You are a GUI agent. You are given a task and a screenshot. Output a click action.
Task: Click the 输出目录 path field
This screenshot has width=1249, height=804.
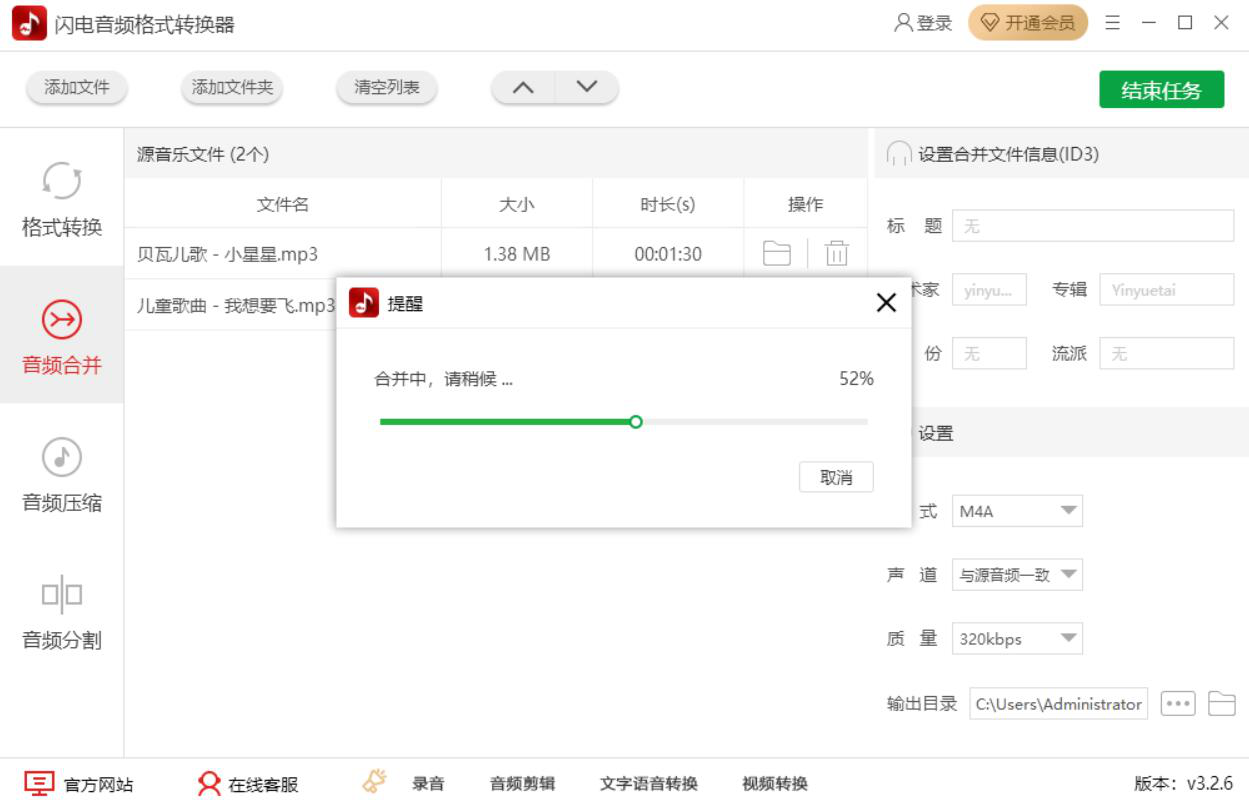(x=1059, y=704)
